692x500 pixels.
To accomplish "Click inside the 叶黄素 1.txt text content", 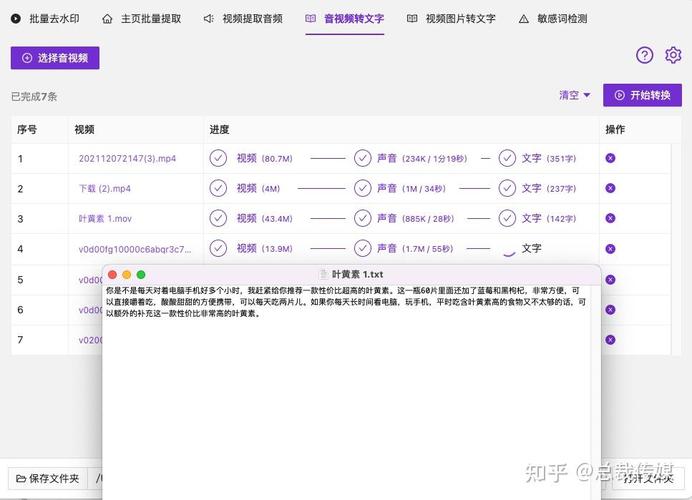I will click(x=346, y=302).
